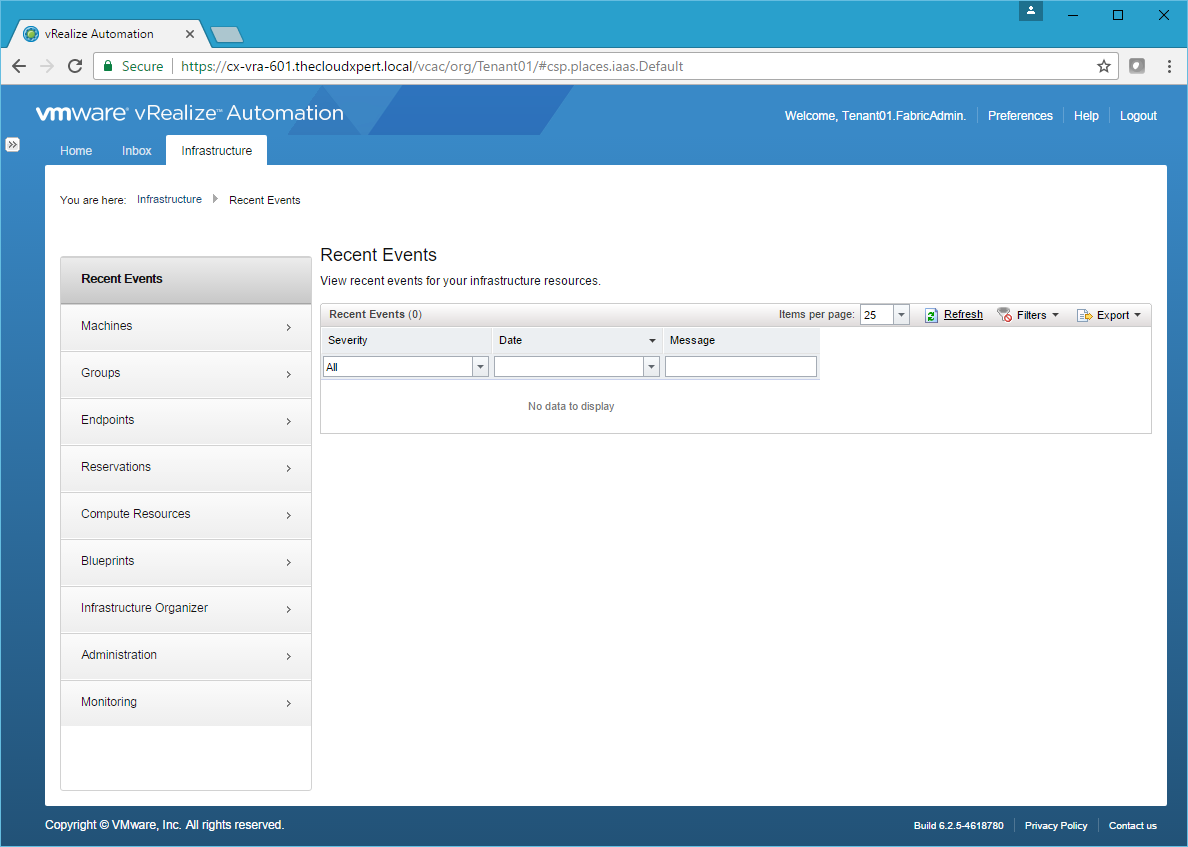Viewport: 1188px width, 847px height.
Task: Click the Filters funnel icon
Action: (1004, 315)
